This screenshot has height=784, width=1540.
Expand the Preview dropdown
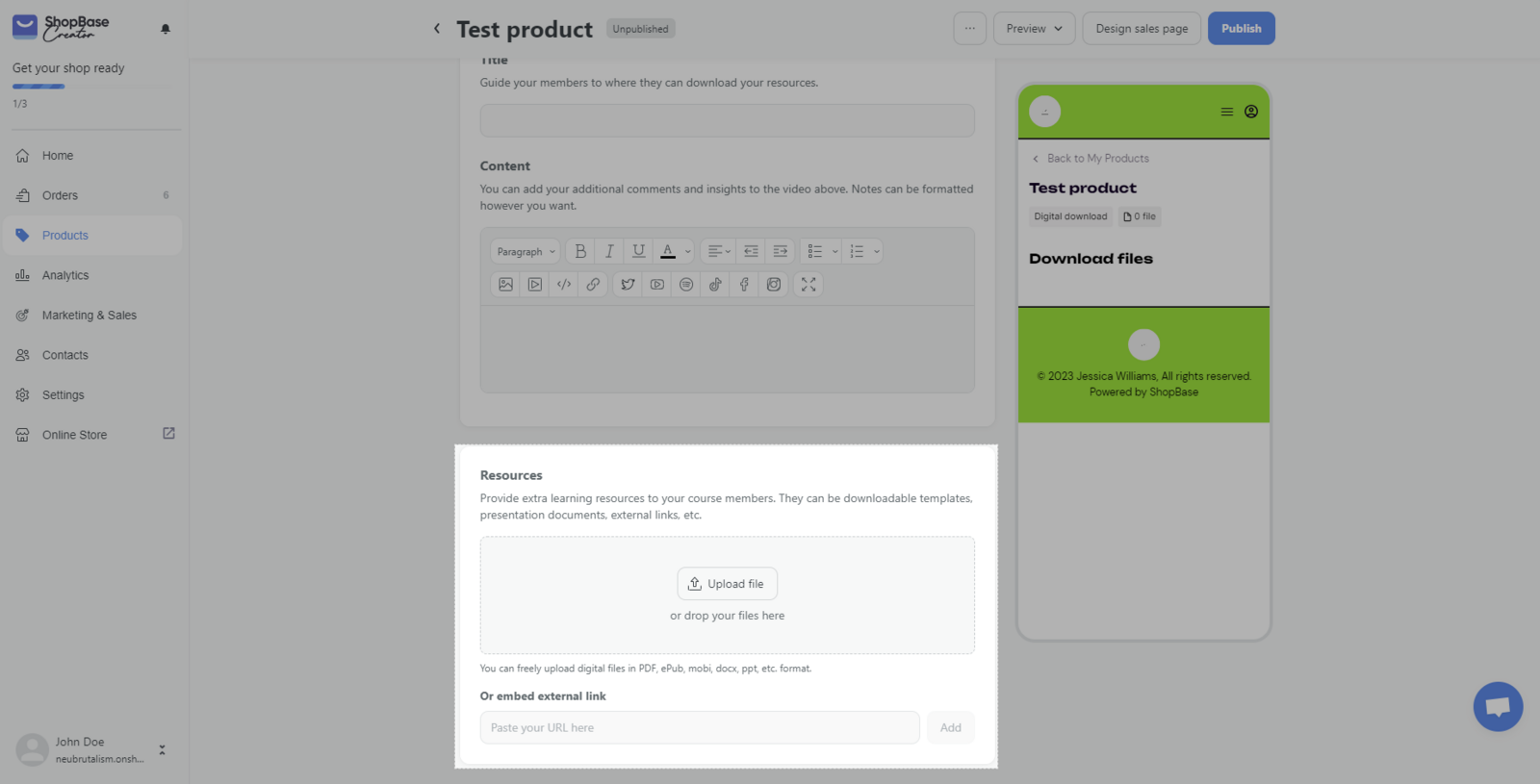(x=1035, y=29)
